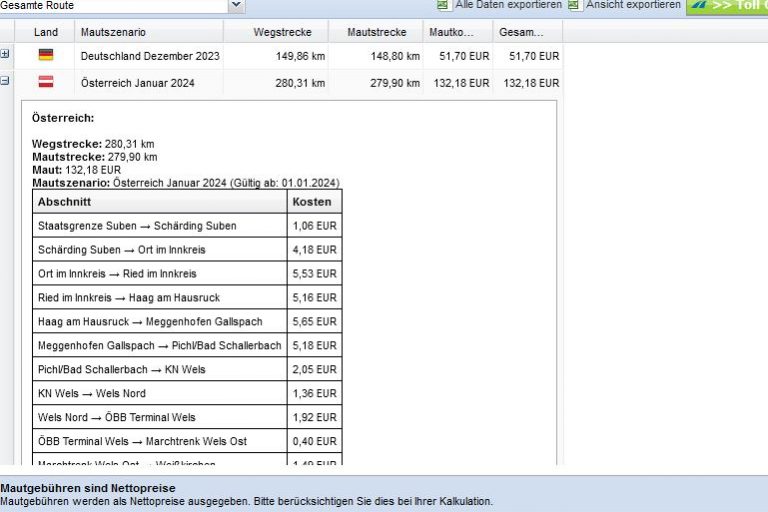Click the Ansicht exportieren link
The width and height of the screenshot is (768, 512).
click(632, 5)
